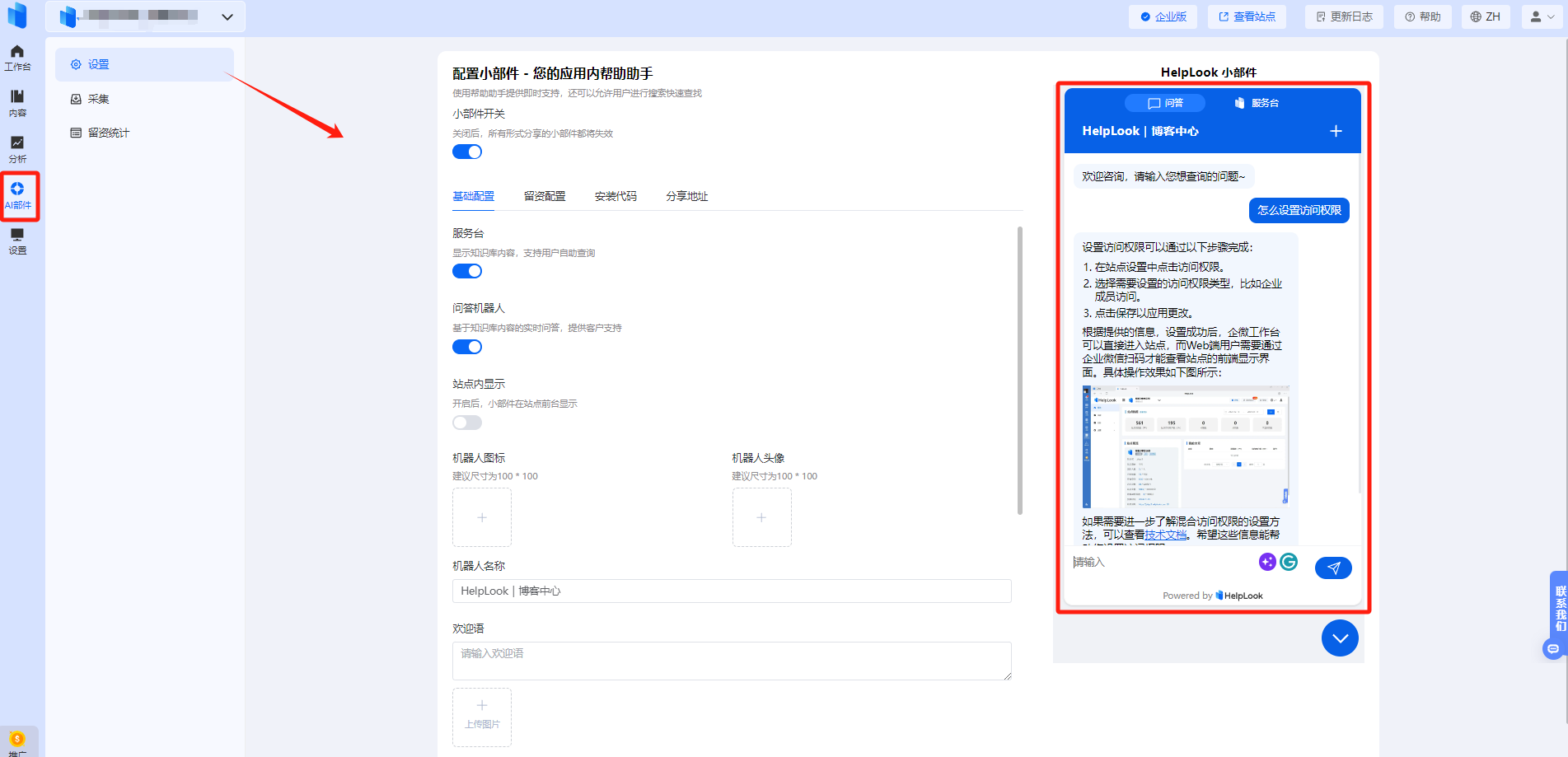The image size is (1568, 757).
Task: Click the 企业版 button
Action: click(1163, 16)
